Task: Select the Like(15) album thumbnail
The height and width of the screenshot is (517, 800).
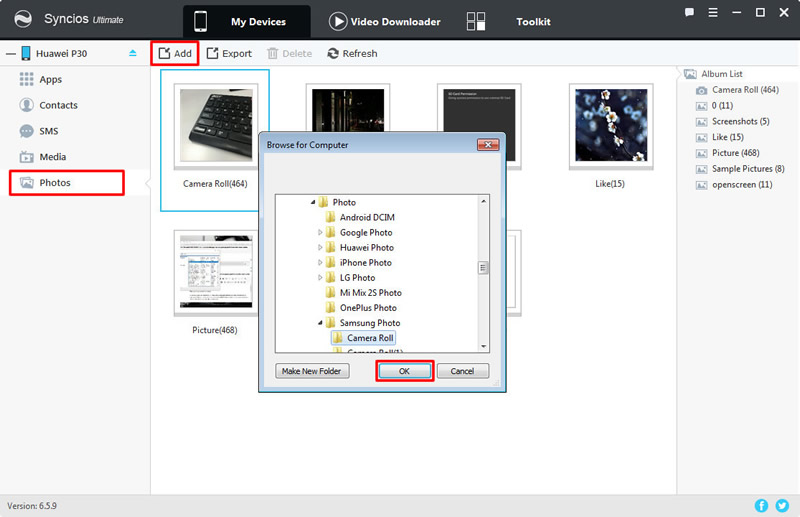Action: pos(611,127)
